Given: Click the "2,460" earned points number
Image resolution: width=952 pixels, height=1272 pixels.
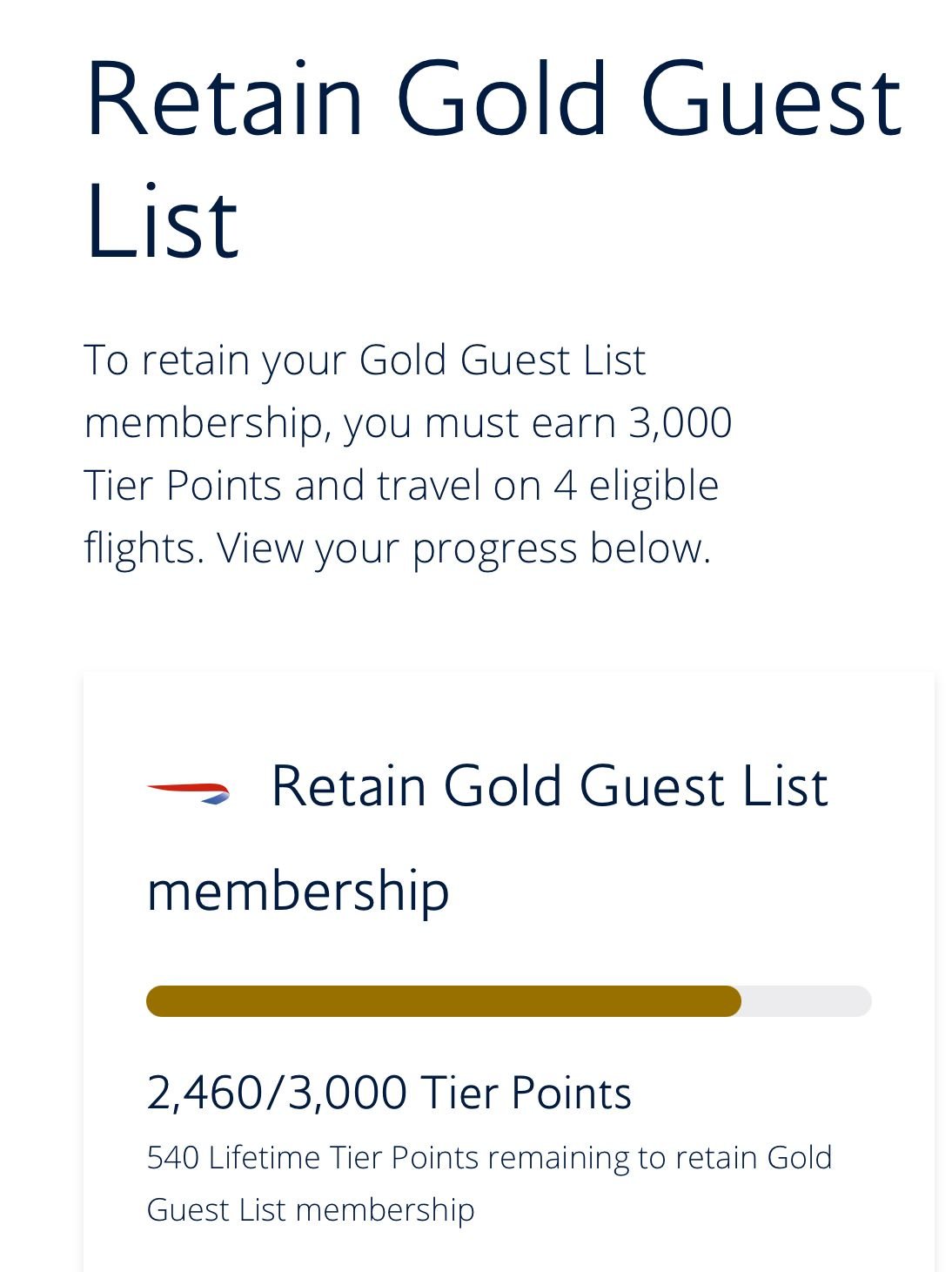Looking at the screenshot, I should coord(204,1093).
